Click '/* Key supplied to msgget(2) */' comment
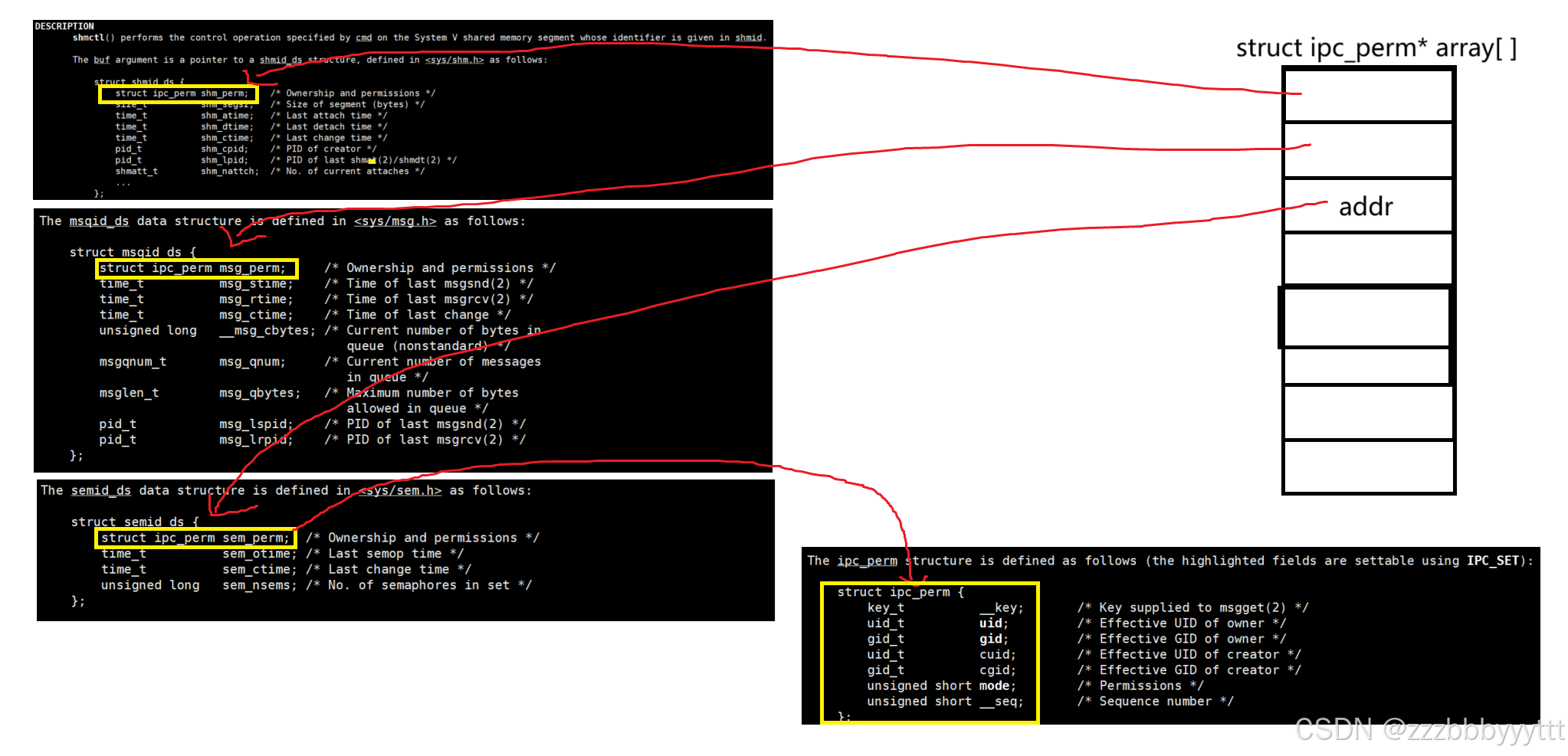The width and height of the screenshot is (1568, 756). tap(1192, 608)
